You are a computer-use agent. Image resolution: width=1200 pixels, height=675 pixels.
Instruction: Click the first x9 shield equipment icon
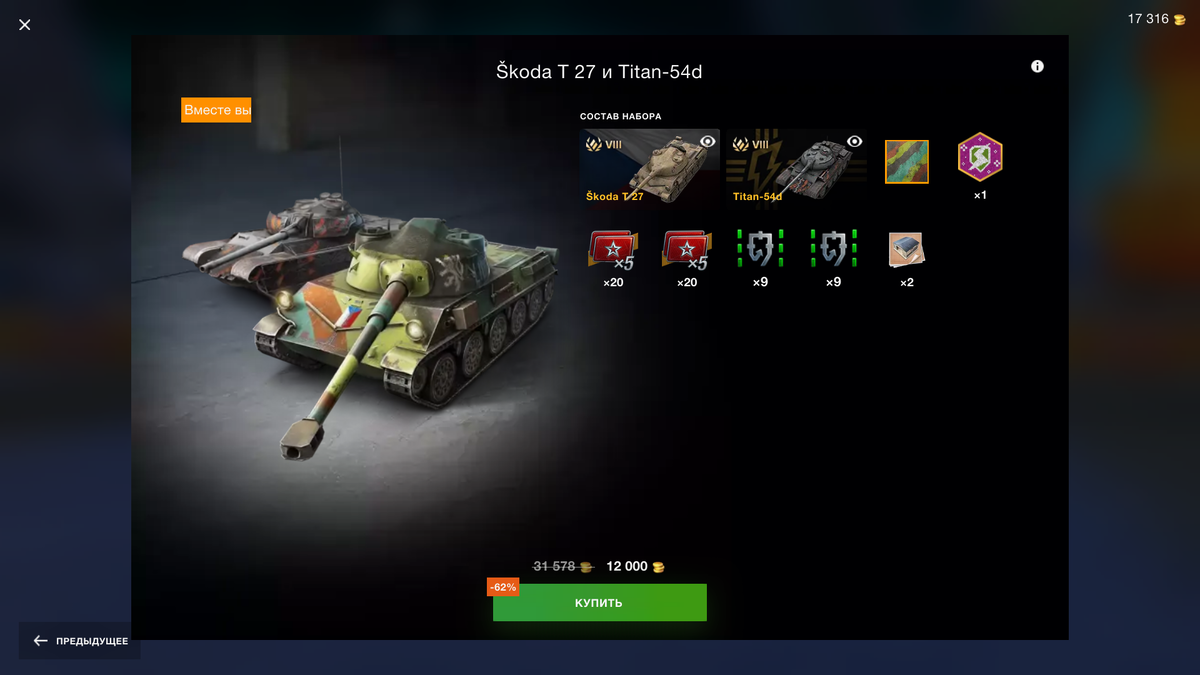click(x=760, y=249)
